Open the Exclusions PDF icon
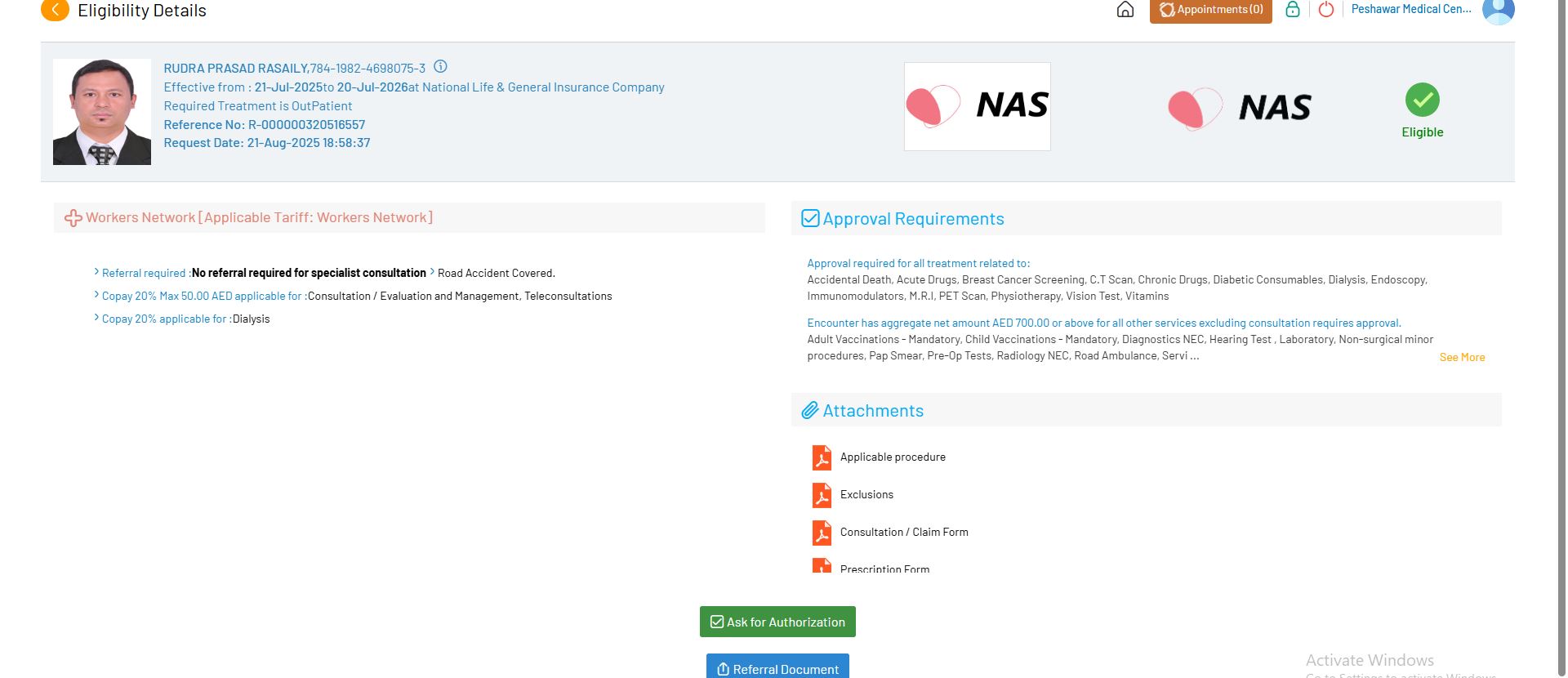Image resolution: width=1568 pixels, height=678 pixels. pyautogui.click(x=822, y=495)
